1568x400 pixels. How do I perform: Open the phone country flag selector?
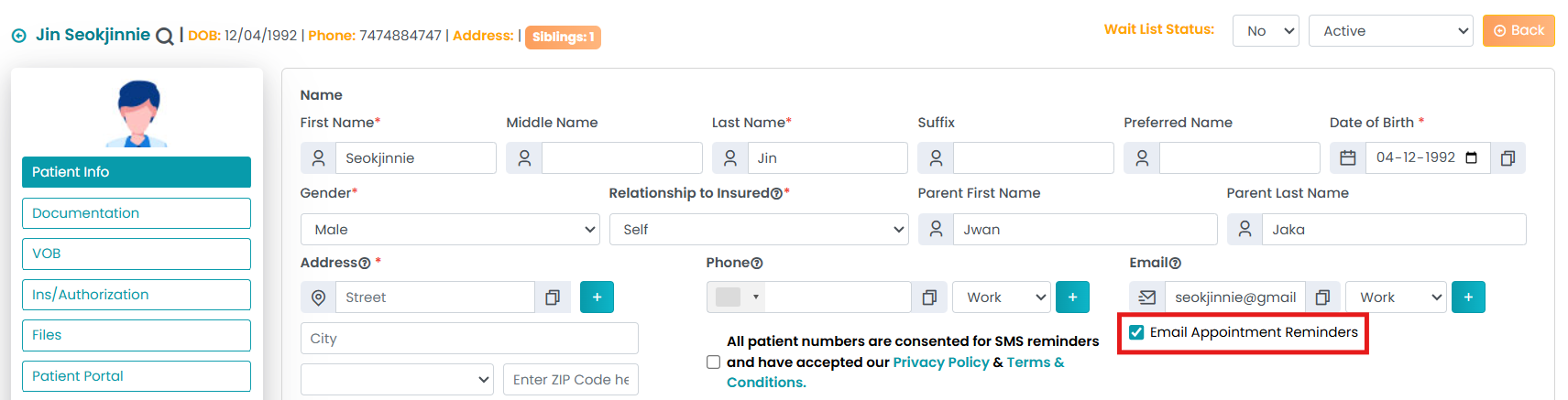[737, 297]
